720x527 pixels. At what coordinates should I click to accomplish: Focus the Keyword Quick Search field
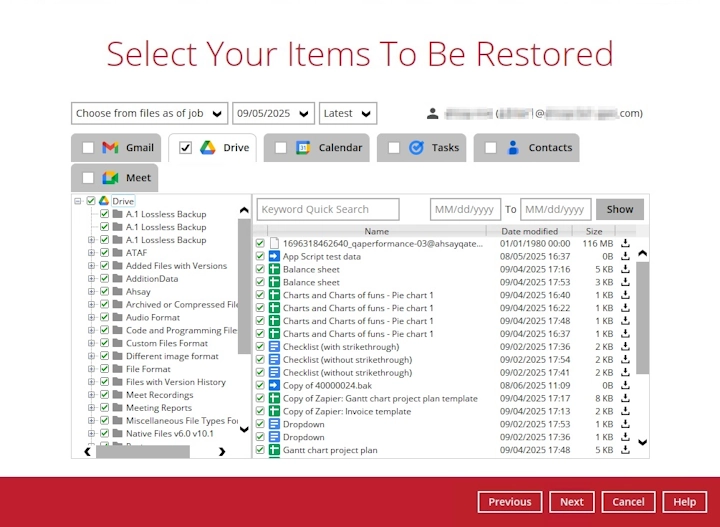pyautogui.click(x=328, y=209)
